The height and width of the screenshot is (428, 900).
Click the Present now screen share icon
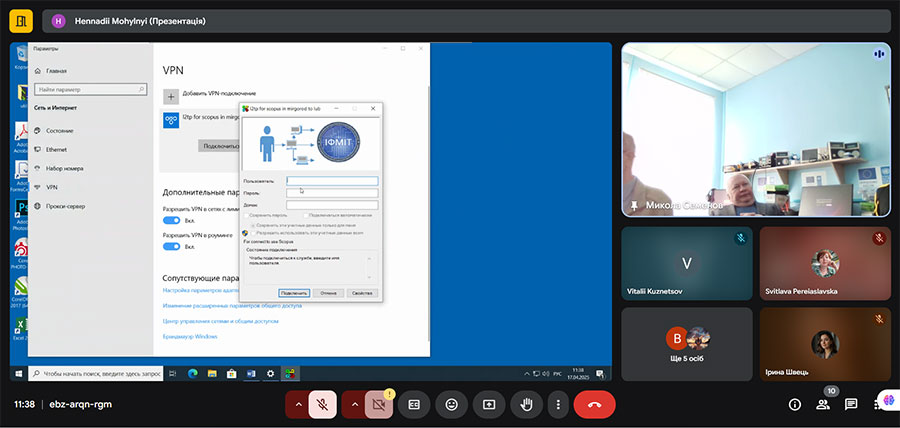click(x=489, y=404)
